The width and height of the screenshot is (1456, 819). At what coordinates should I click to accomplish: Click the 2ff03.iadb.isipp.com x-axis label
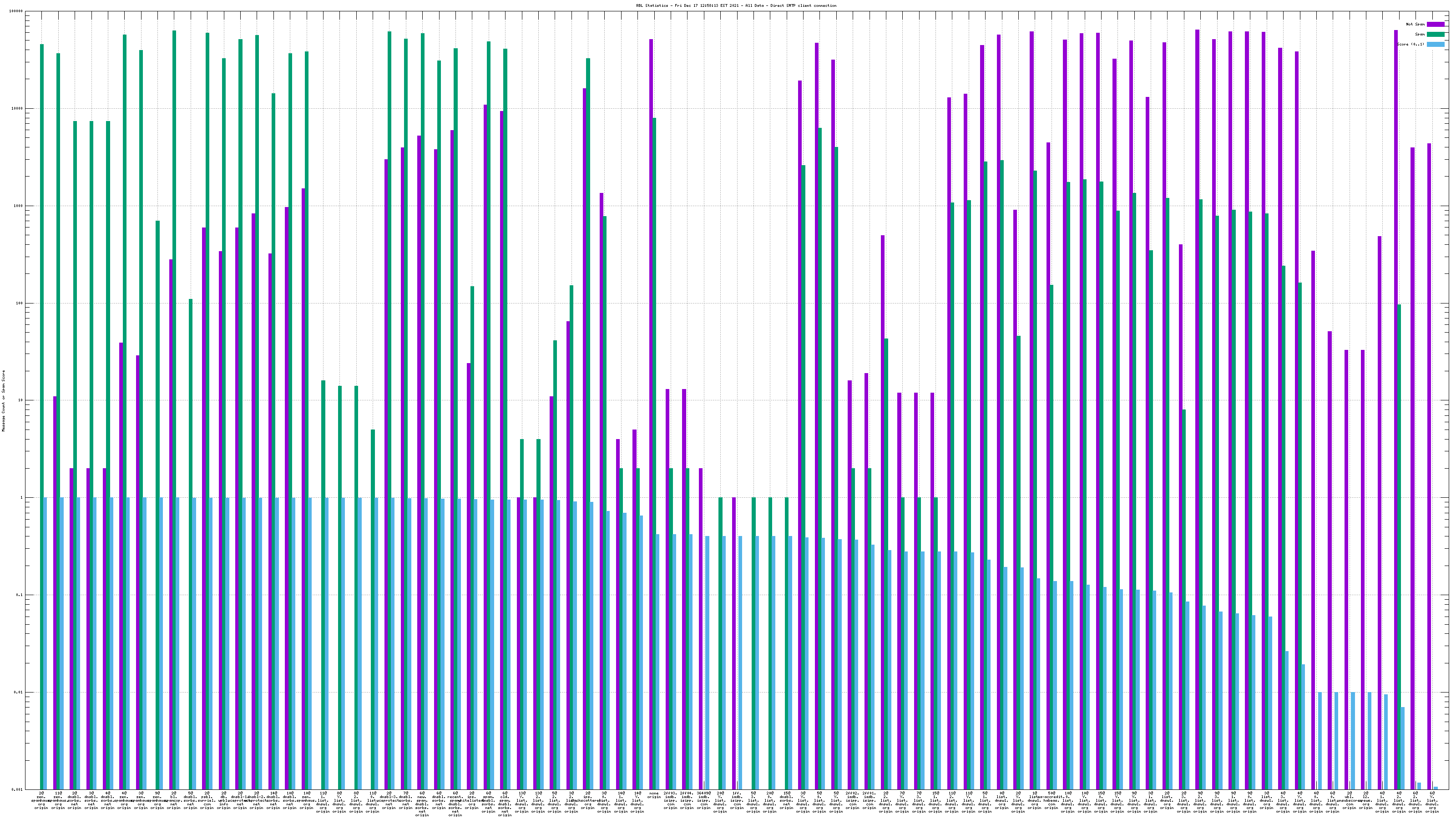click(670, 800)
